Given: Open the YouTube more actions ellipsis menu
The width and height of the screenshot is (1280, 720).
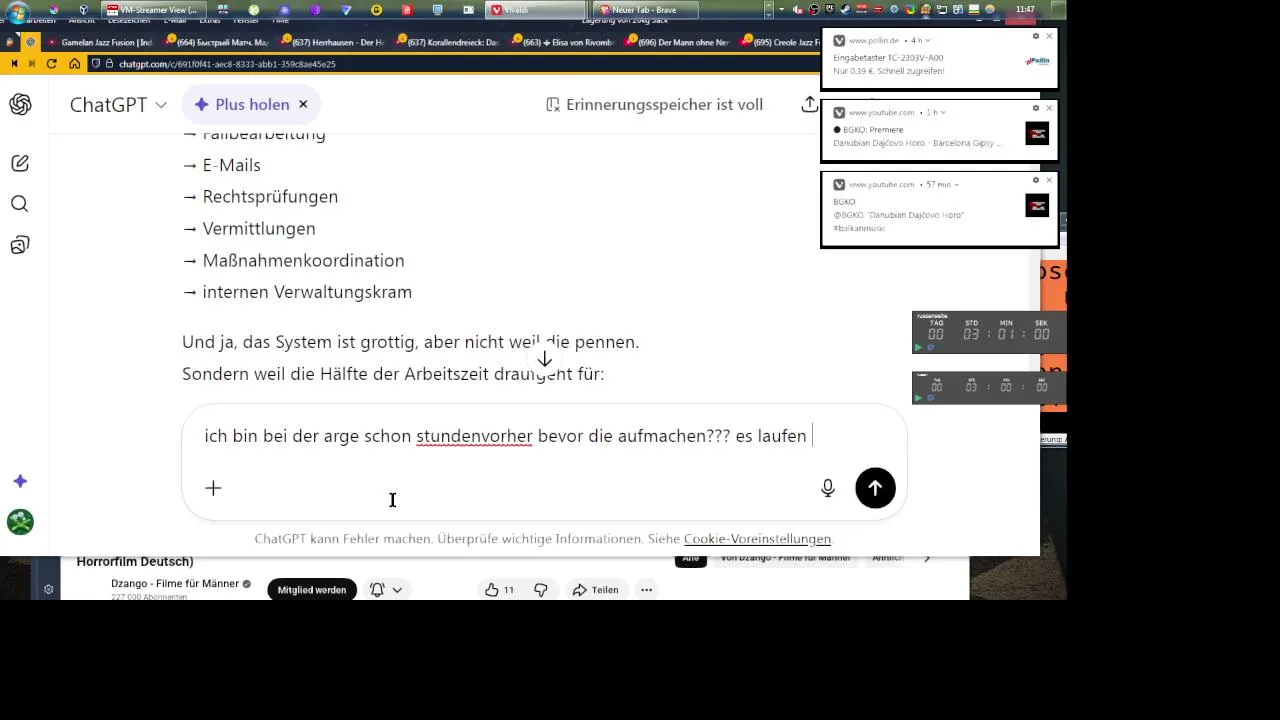Looking at the screenshot, I should 646,590.
